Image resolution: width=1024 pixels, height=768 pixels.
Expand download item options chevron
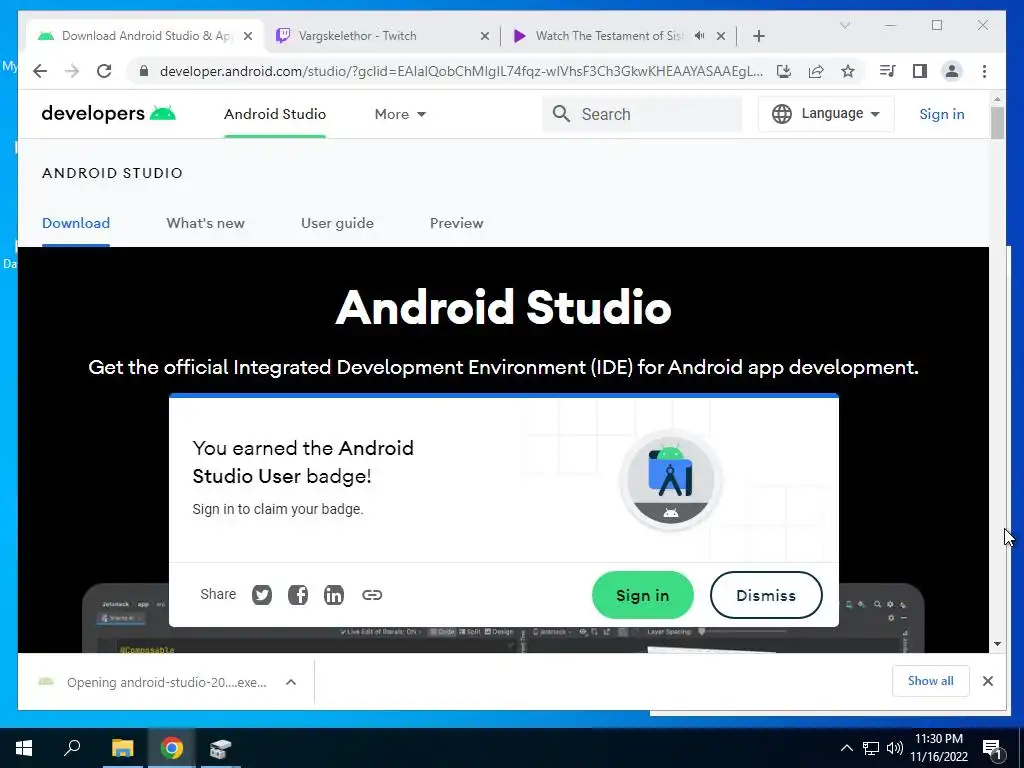(291, 682)
